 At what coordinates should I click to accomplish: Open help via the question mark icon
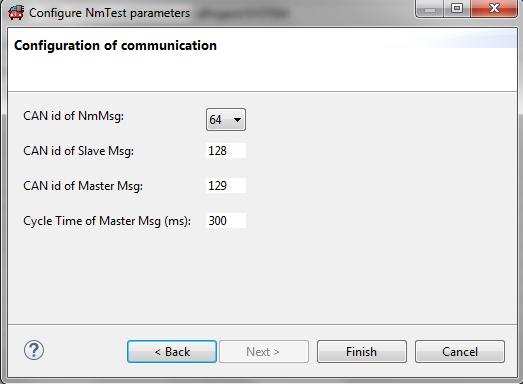pos(34,350)
